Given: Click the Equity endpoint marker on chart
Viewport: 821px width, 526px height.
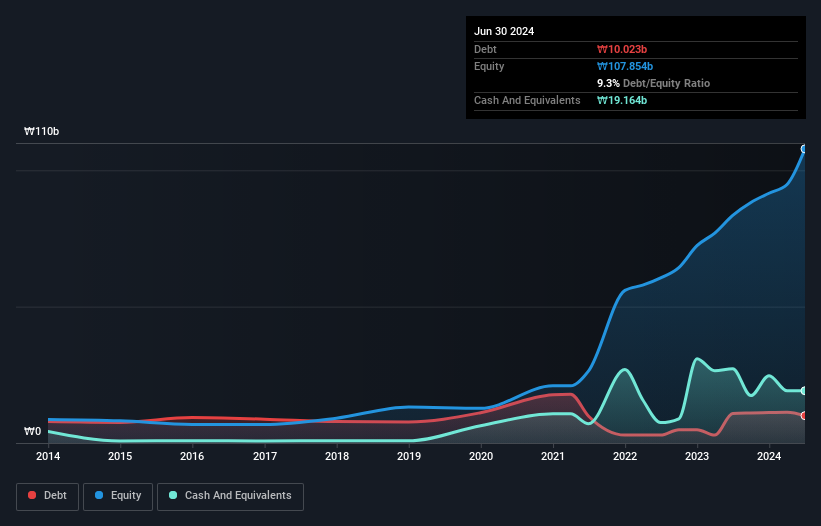Looking at the screenshot, I should [x=804, y=149].
